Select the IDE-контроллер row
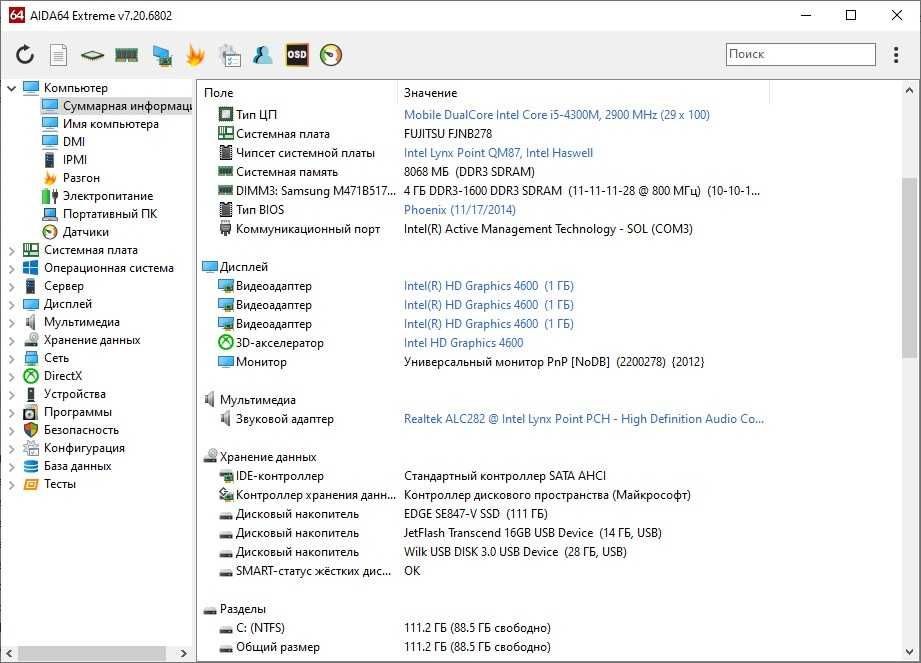The image size is (921, 663). point(483,476)
